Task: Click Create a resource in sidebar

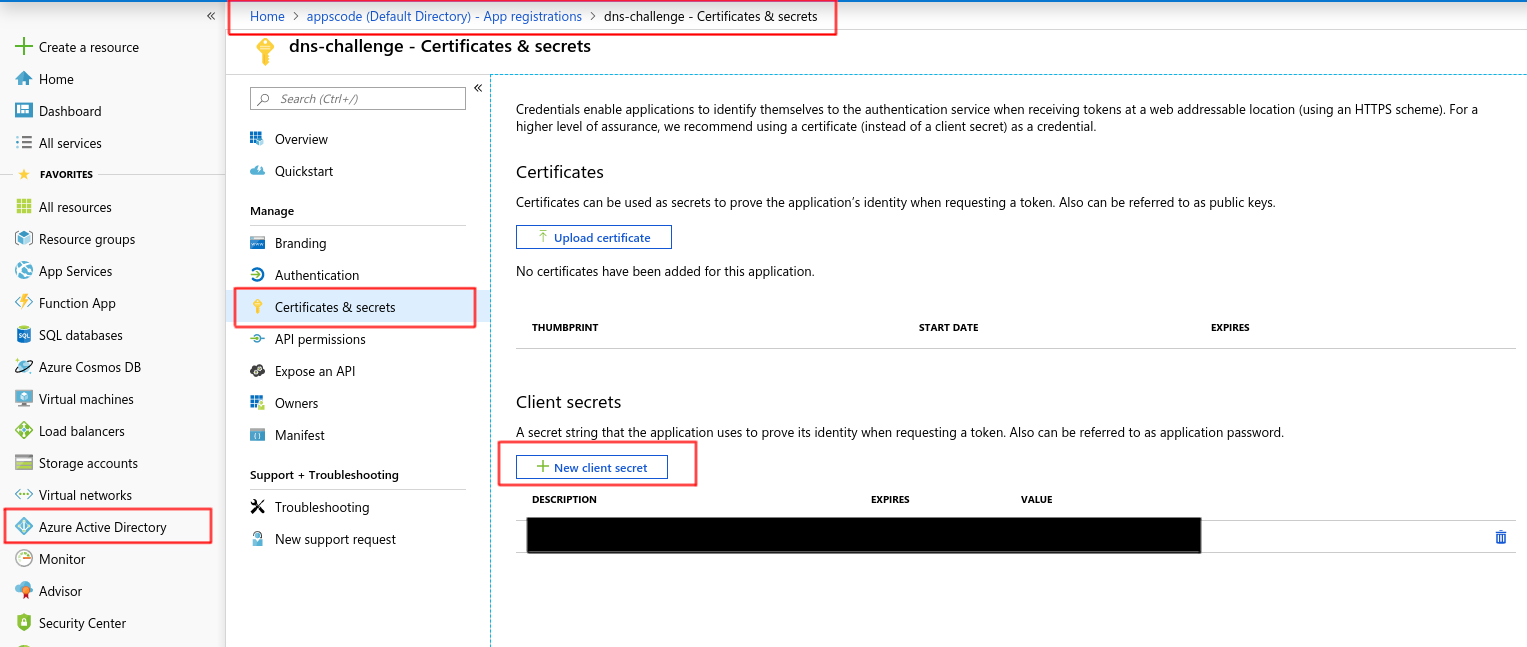Action: [88, 47]
